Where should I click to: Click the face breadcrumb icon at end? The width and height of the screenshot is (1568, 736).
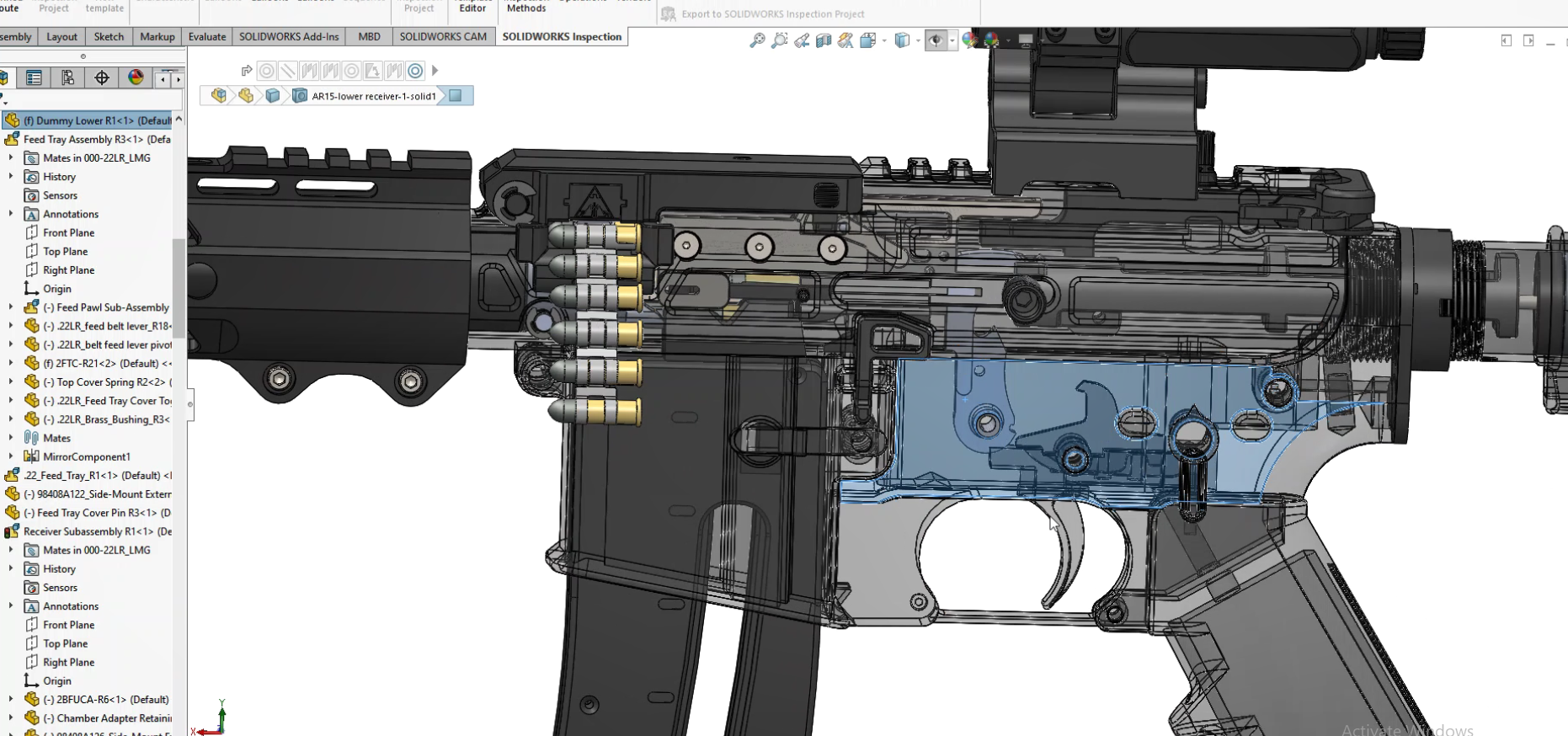[456, 96]
